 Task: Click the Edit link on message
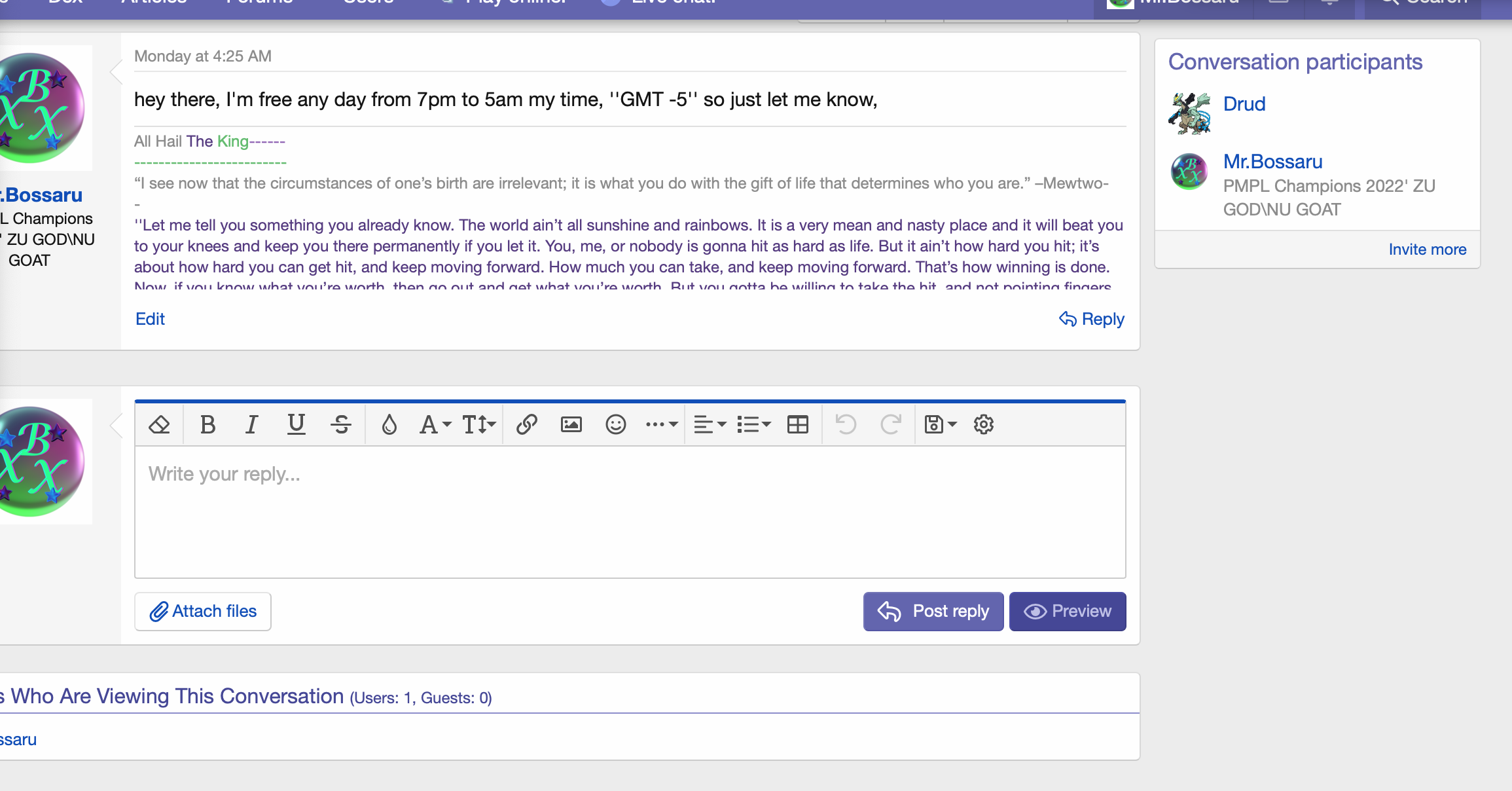(x=150, y=318)
